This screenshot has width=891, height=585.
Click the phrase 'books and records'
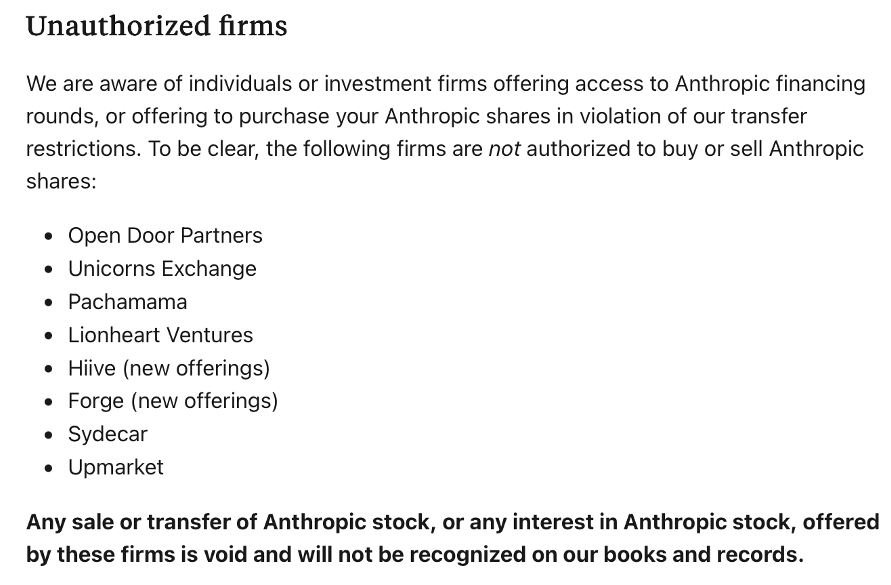(x=700, y=554)
